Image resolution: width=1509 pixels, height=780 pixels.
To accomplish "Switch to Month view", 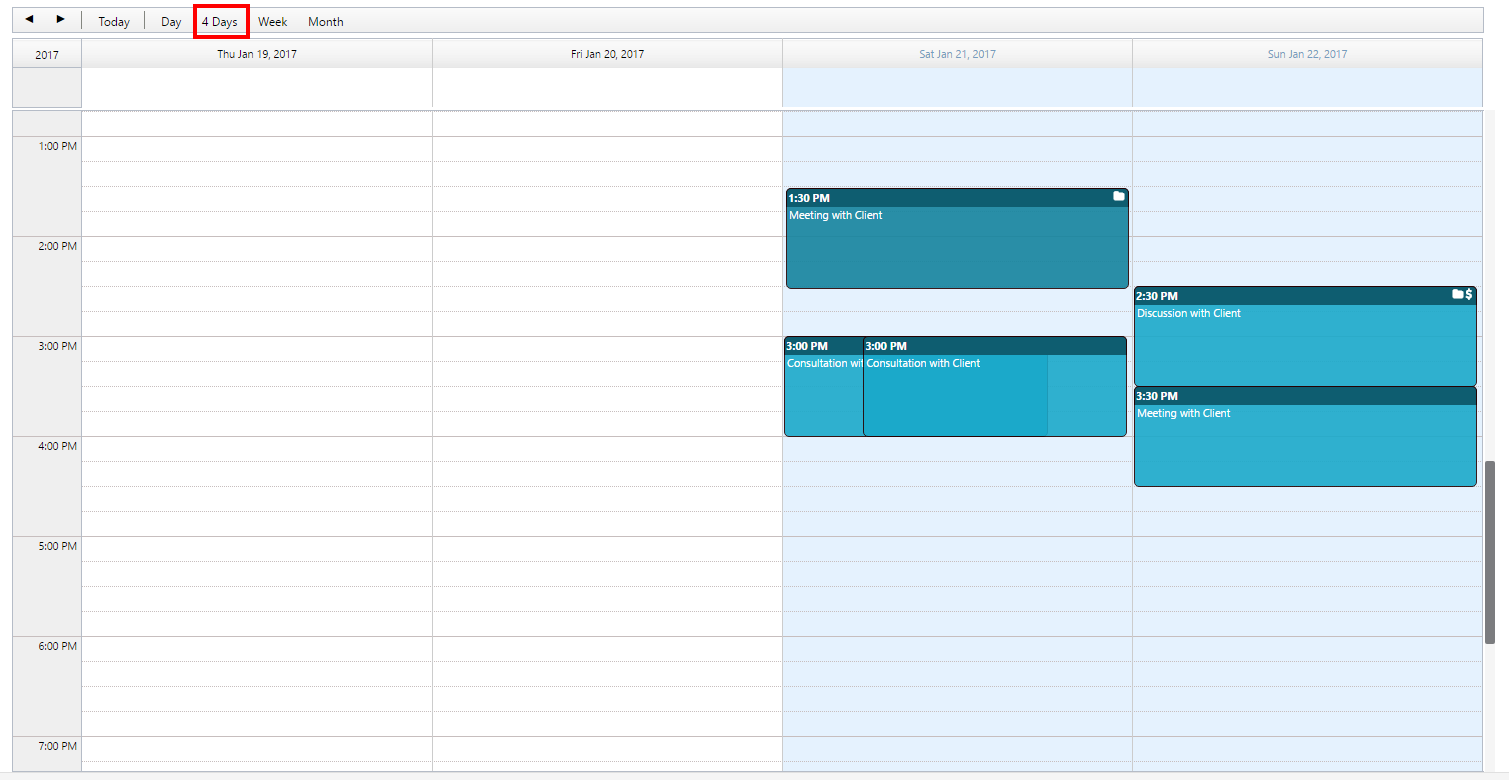I will click(326, 21).
